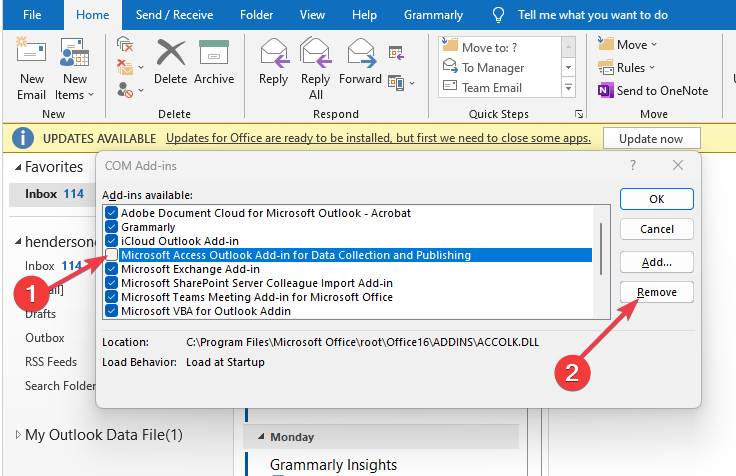Collapse the henderson account folder
The image size is (736, 476).
(x=18, y=242)
